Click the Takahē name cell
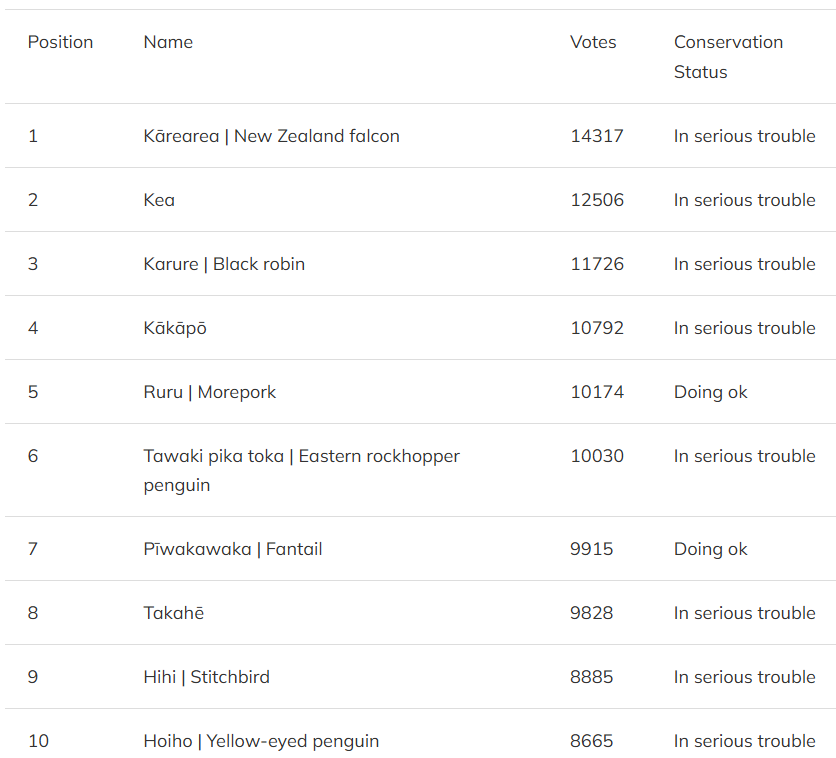 tap(173, 613)
